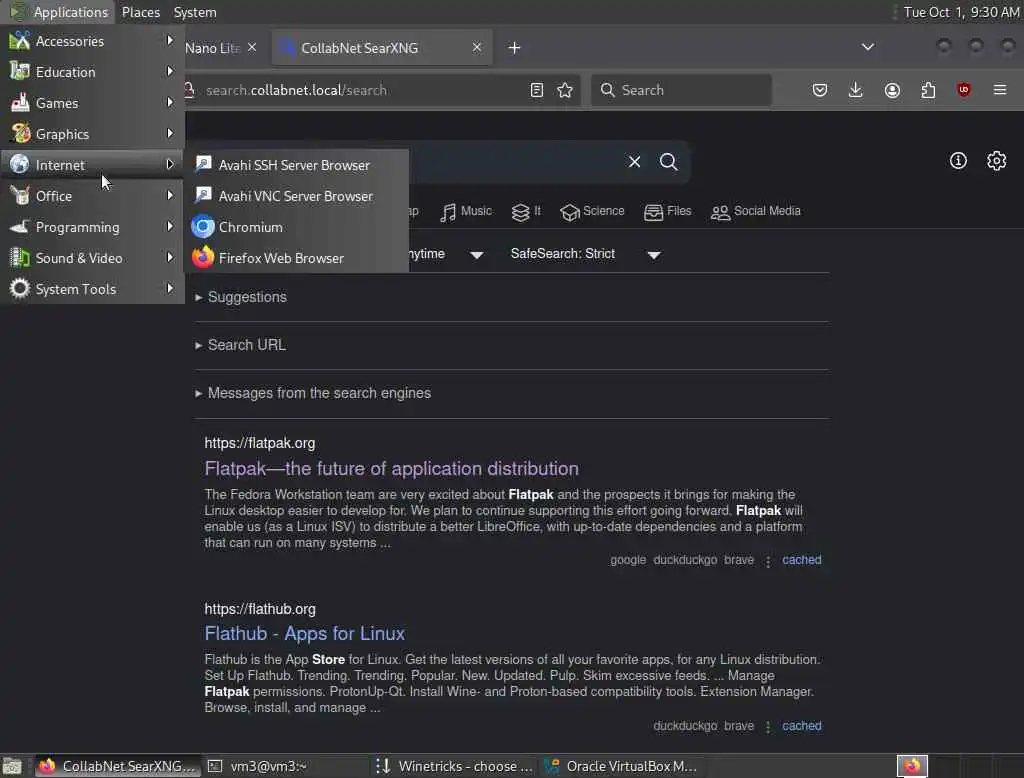Select the Files search category
Screen dimensions: 1024x778
(667, 212)
